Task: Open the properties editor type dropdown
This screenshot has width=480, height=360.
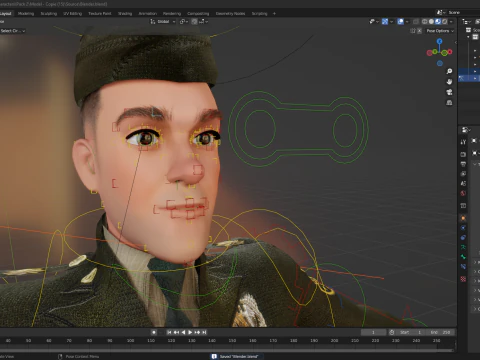Action: [466, 130]
